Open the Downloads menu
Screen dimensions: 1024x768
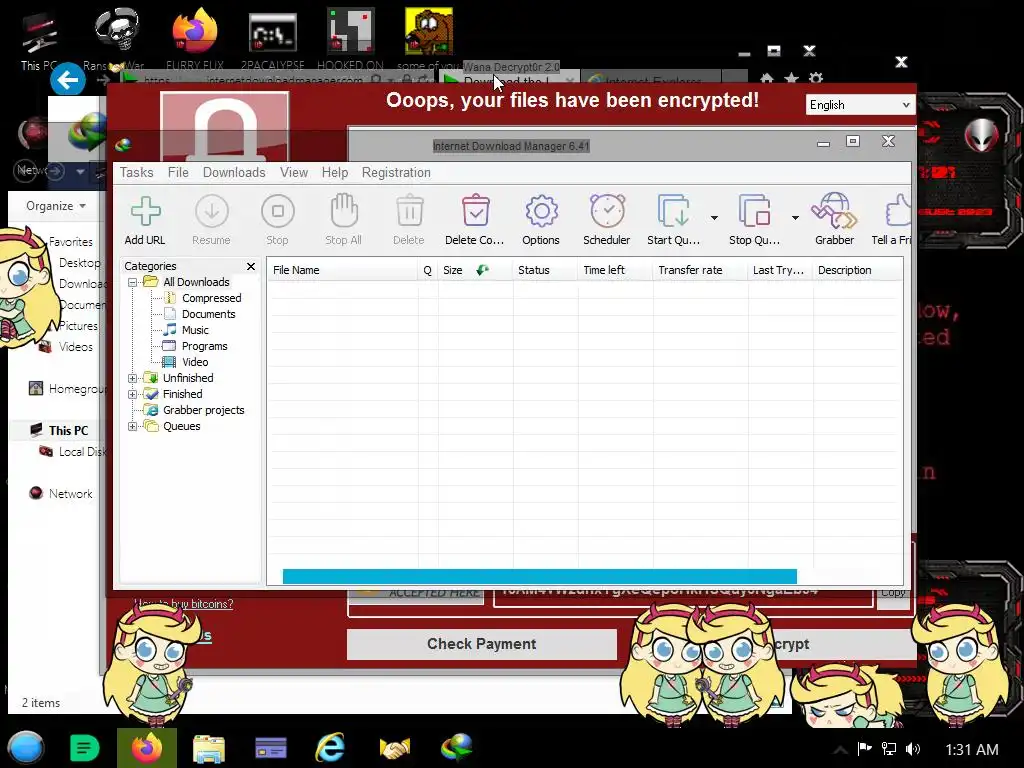(234, 172)
